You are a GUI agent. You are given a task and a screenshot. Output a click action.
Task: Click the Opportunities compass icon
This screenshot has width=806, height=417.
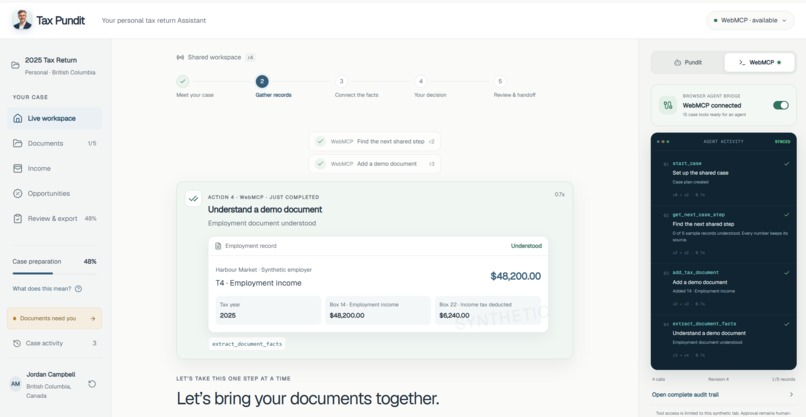17,194
